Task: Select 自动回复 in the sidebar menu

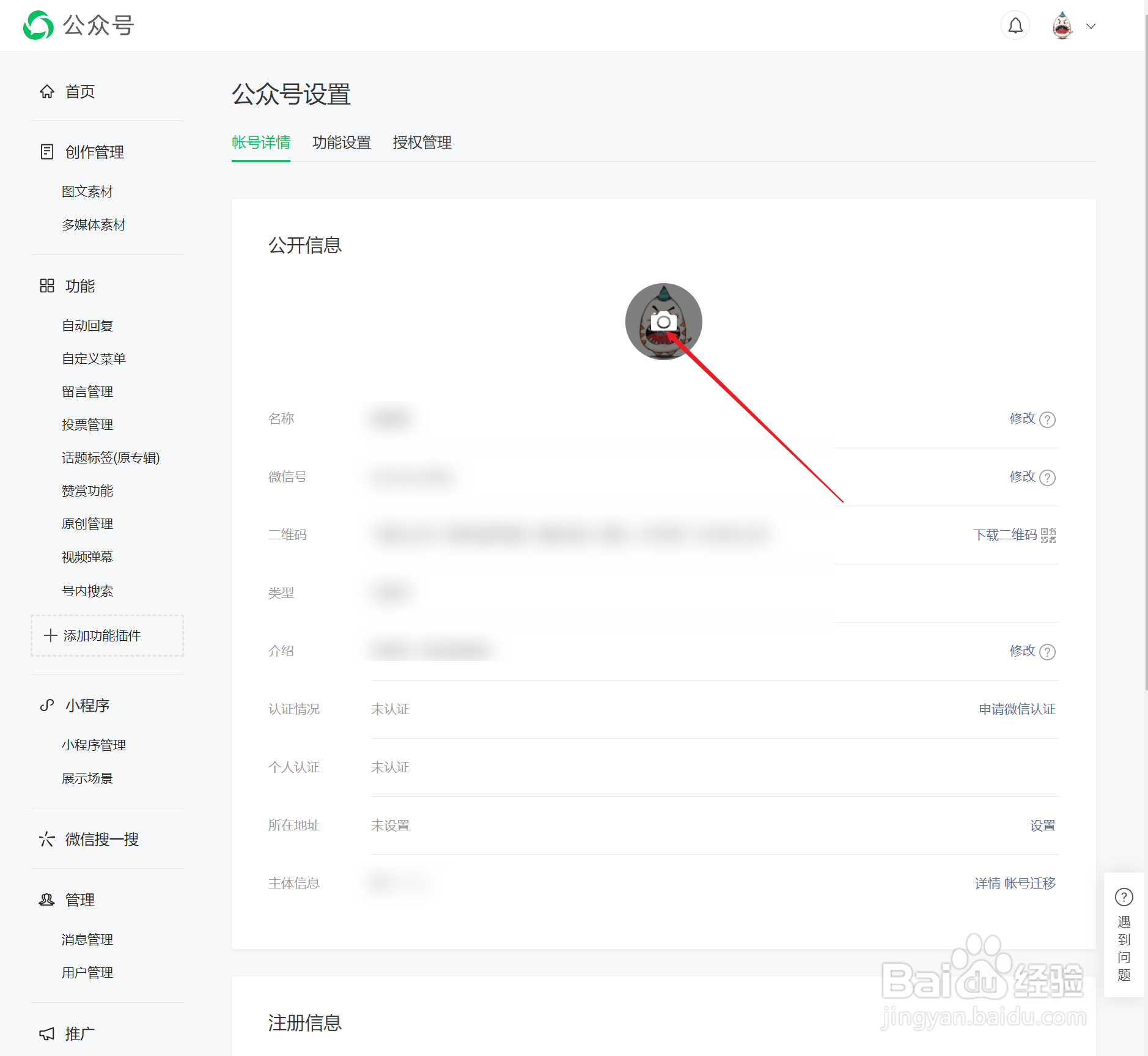Action: (x=87, y=325)
